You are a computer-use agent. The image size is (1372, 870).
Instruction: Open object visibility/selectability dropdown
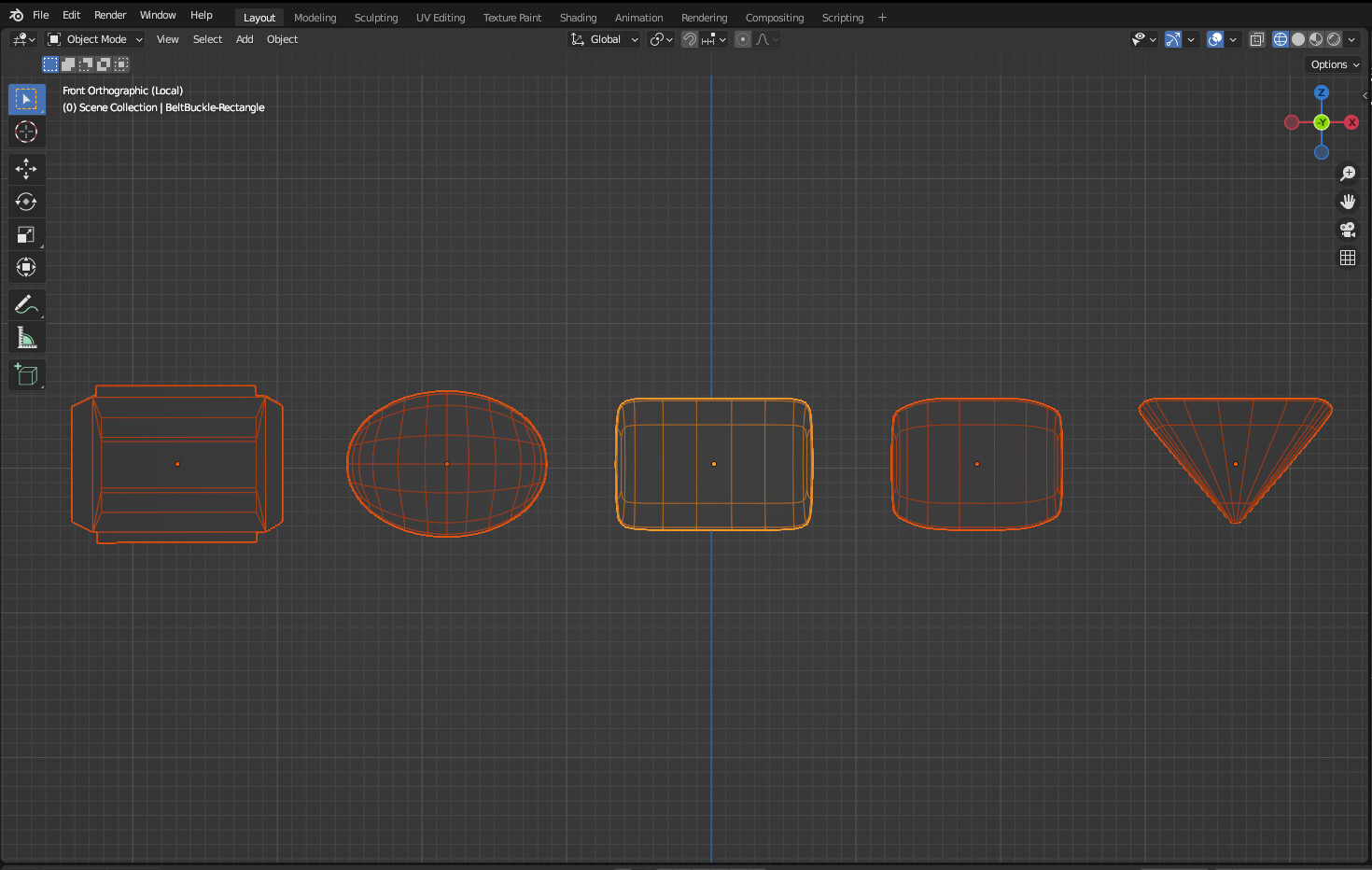click(x=1143, y=39)
